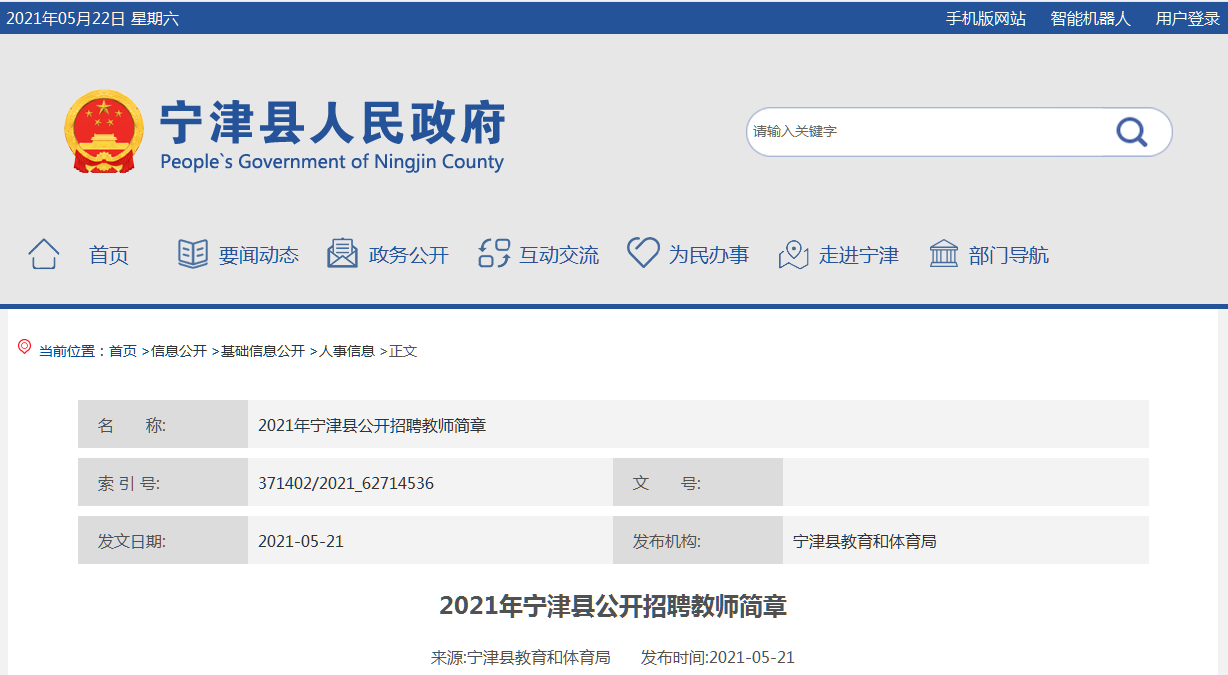Click the 用户登录 link
Viewport: 1228px width, 675px height.
[1188, 18]
